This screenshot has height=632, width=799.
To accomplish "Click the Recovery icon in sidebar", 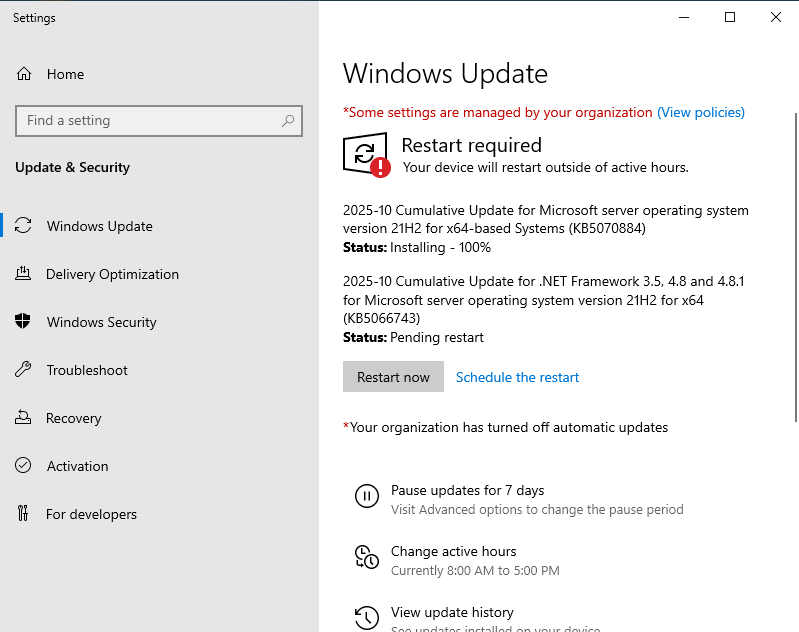I will pos(23,417).
